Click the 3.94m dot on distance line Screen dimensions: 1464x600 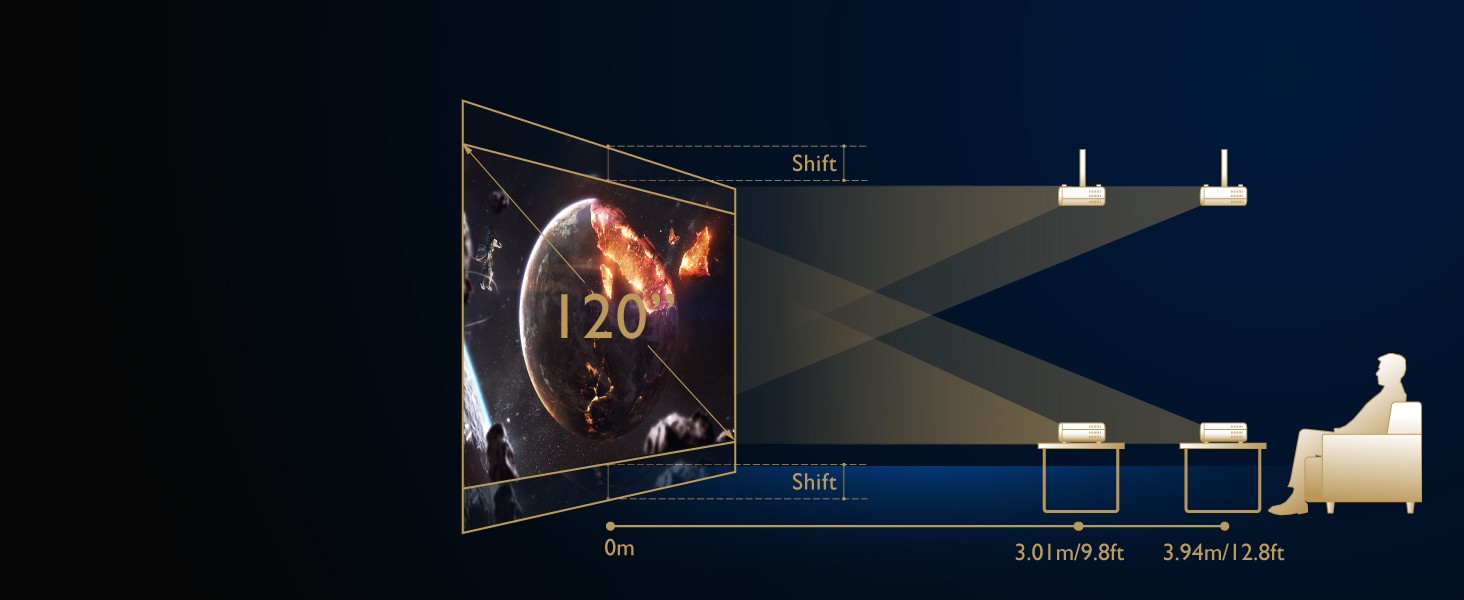point(1224,526)
